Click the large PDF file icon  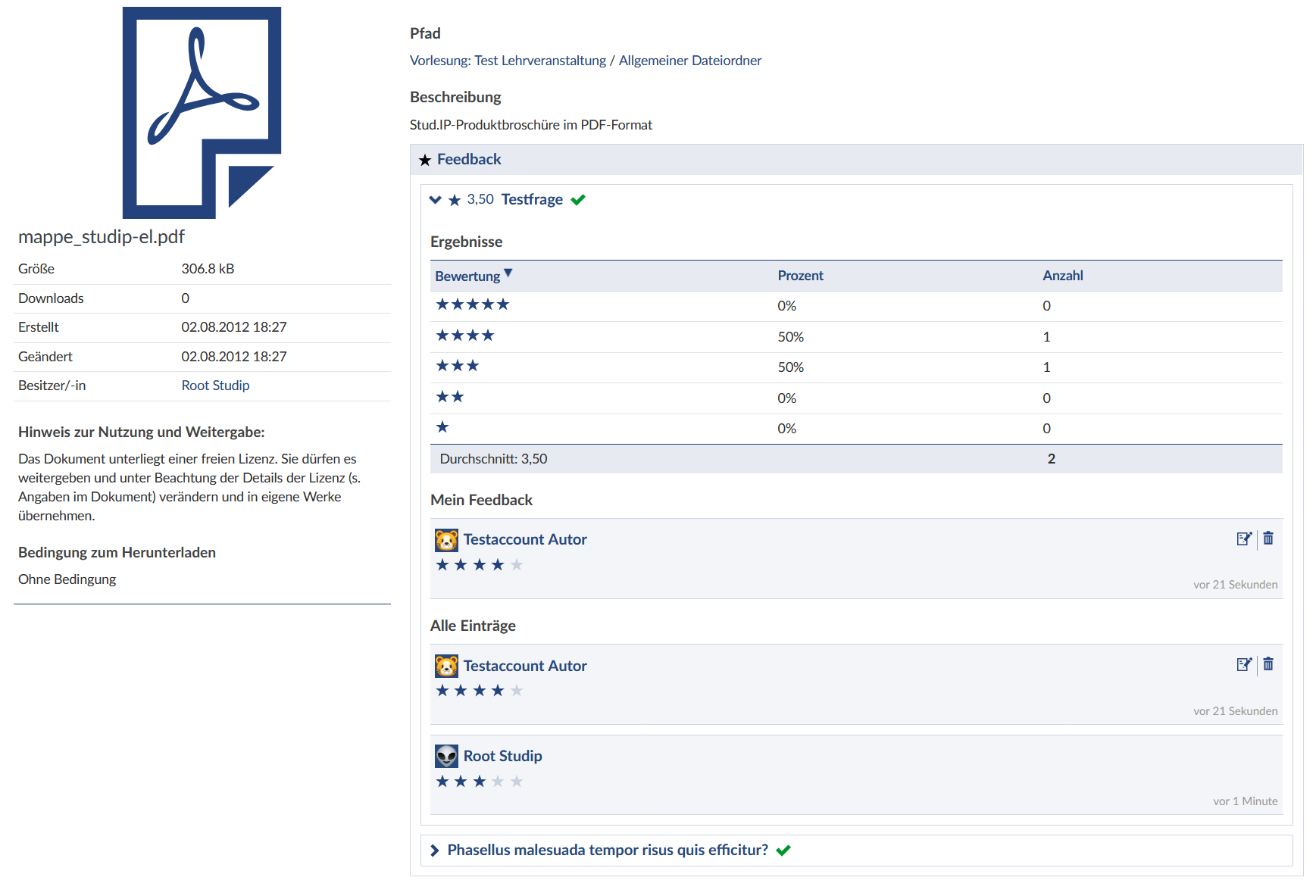(202, 113)
